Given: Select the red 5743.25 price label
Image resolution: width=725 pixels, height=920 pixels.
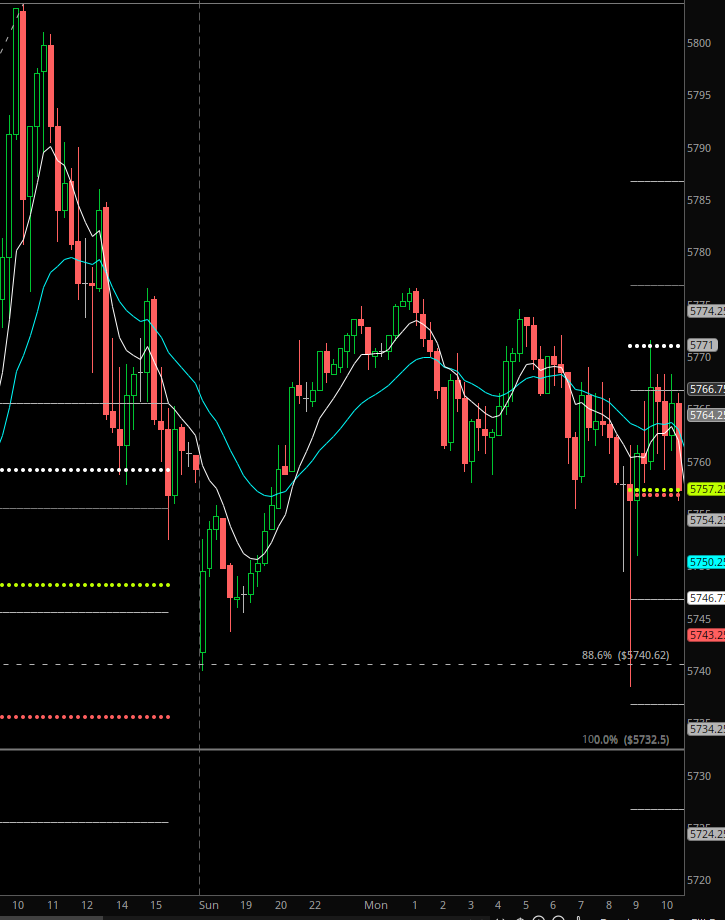Looking at the screenshot, I should (x=706, y=635).
